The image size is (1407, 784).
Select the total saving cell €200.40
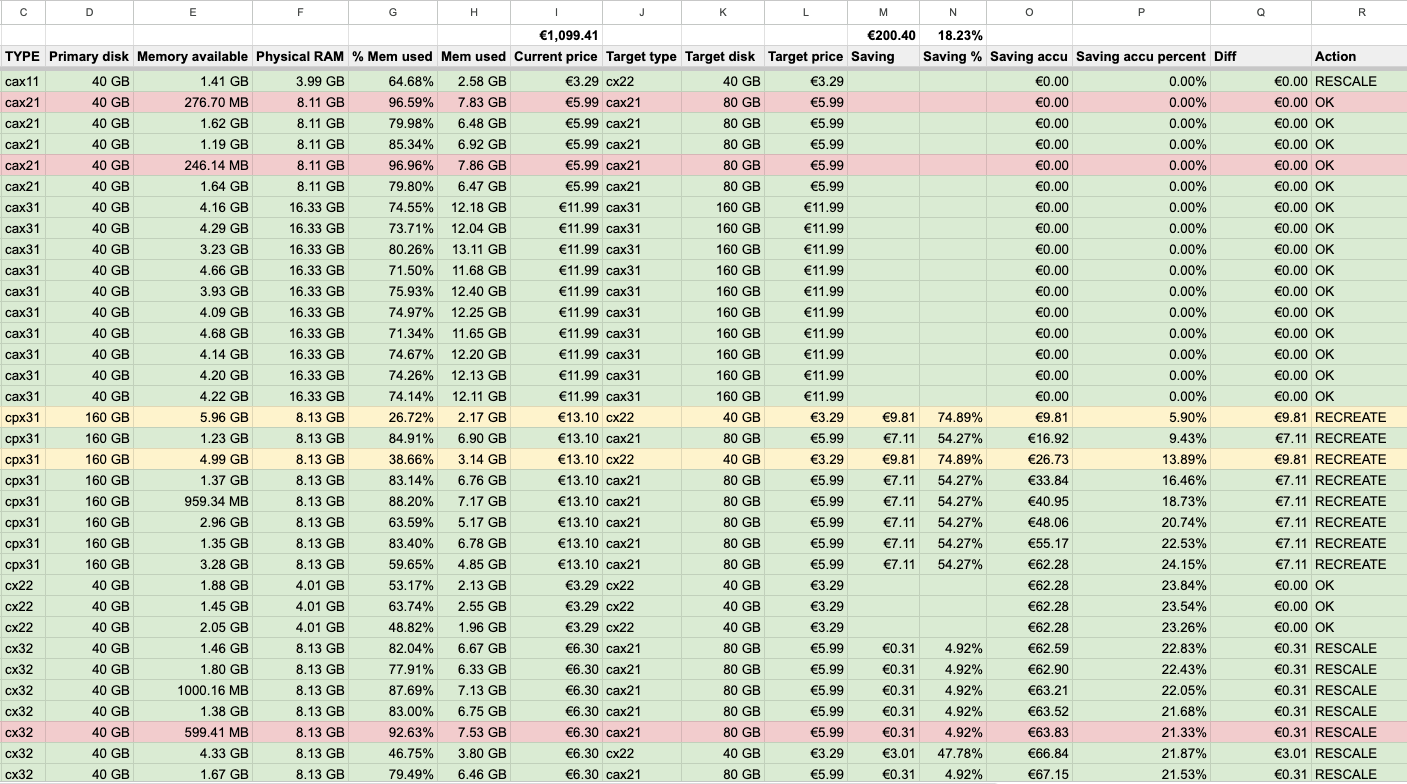pos(884,35)
